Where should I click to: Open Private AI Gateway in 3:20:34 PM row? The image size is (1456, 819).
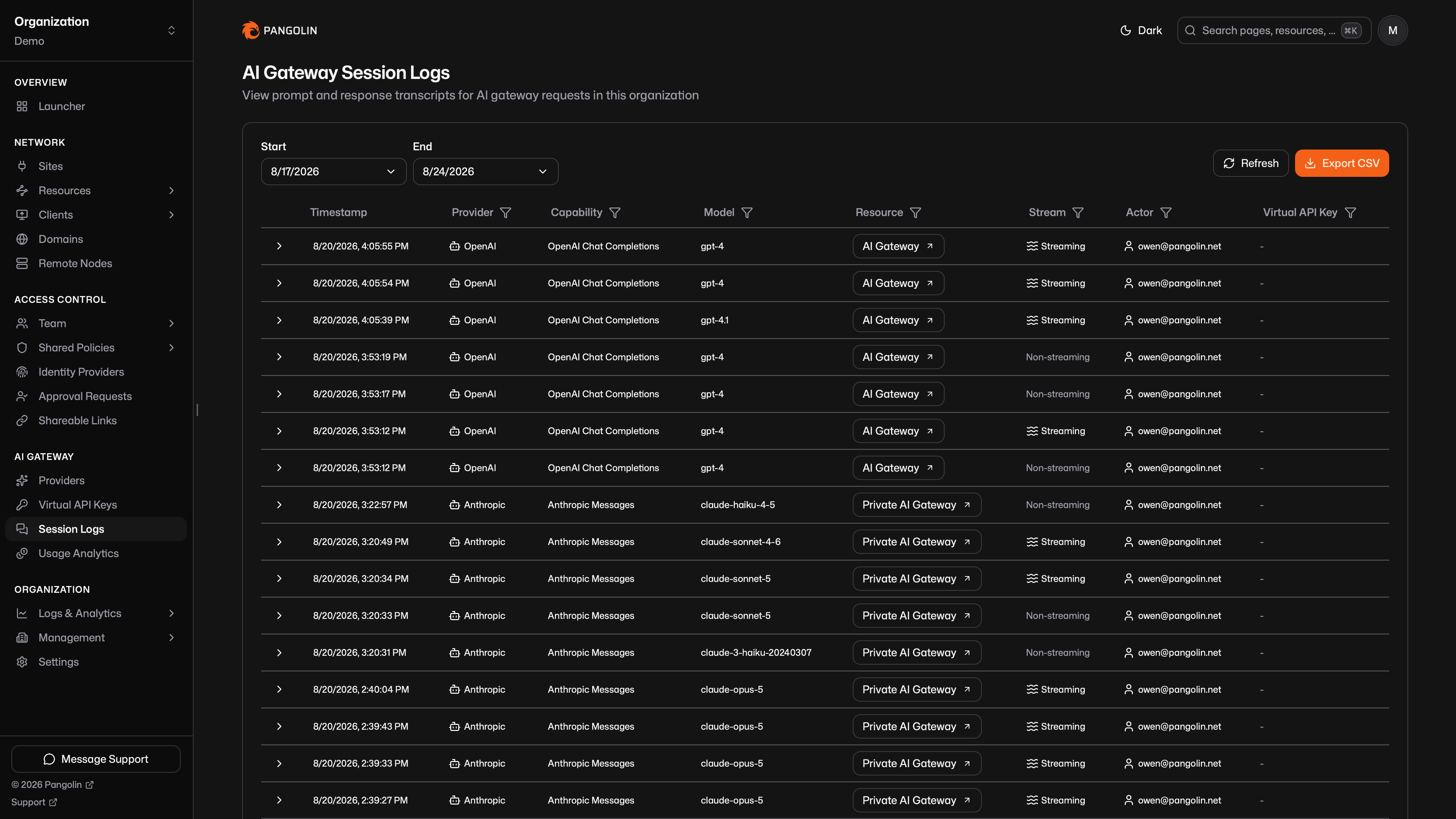point(917,579)
